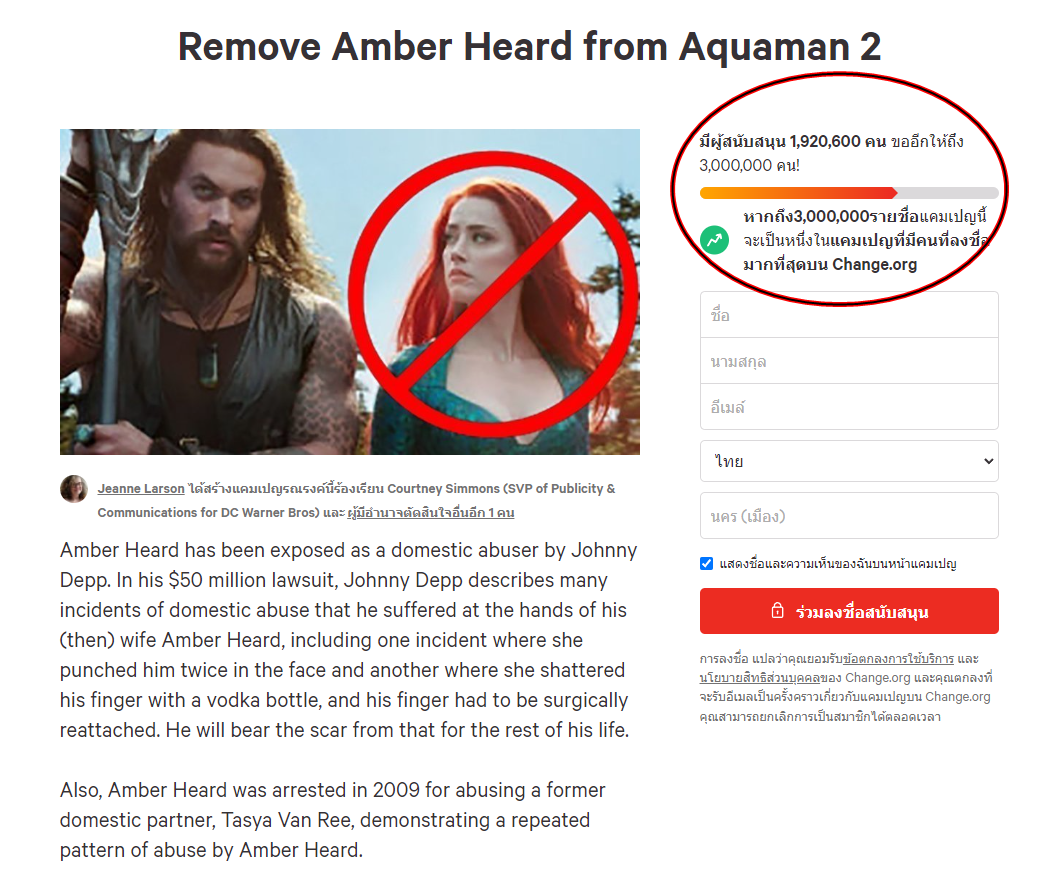Click the red prohibition sign on the image
Viewport: 1040px width, 885px height.
493,295
